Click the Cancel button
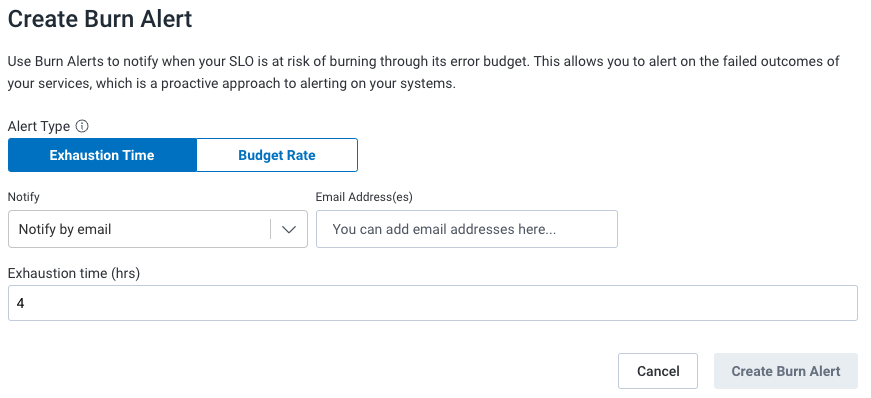Image resolution: width=871 pixels, height=398 pixels. tap(658, 371)
